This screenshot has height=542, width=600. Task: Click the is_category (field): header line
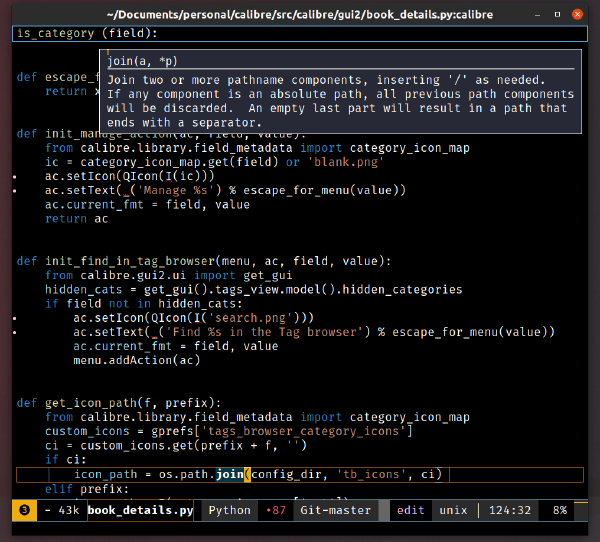click(x=300, y=33)
